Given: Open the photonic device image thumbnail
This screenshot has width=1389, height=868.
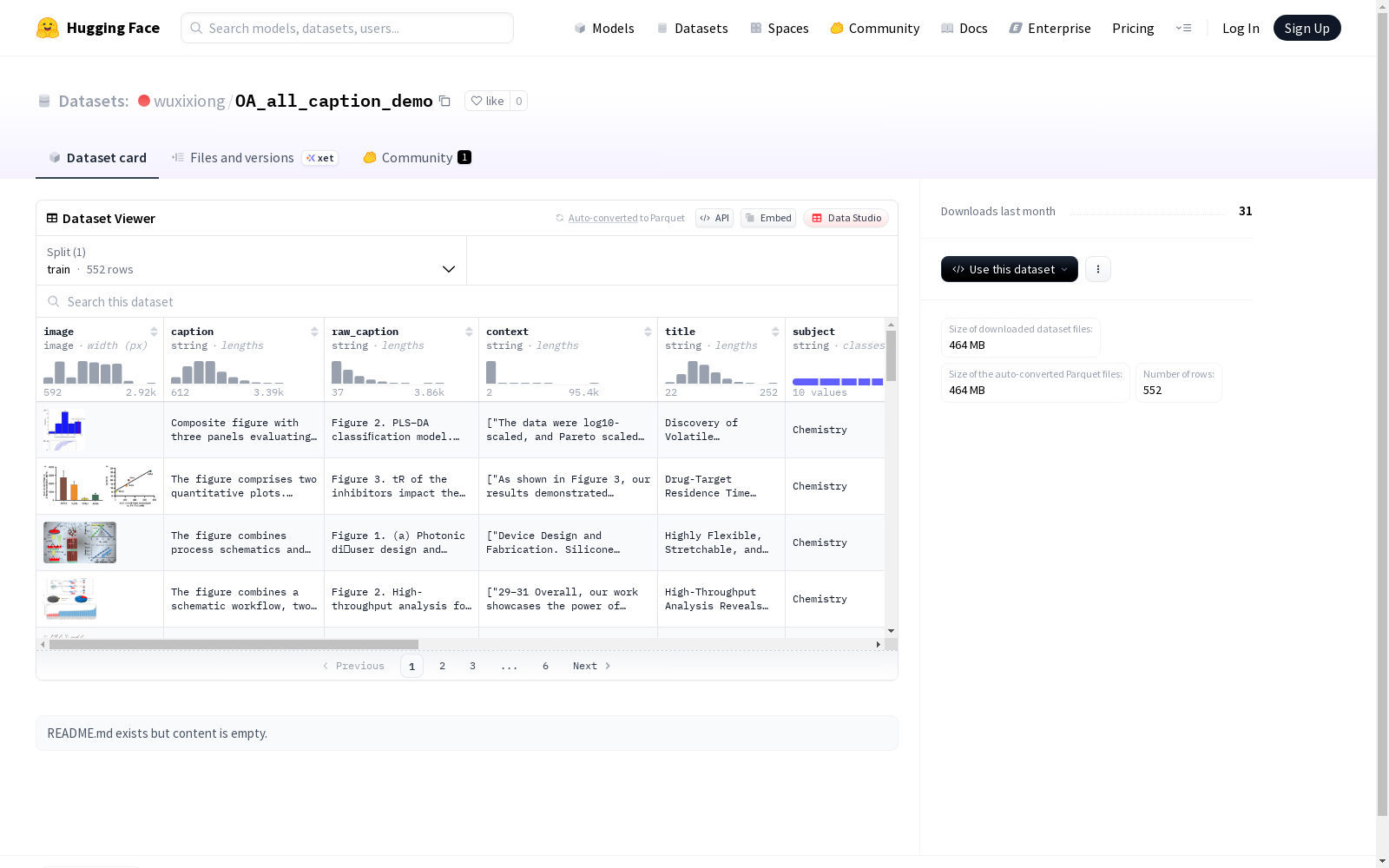Looking at the screenshot, I should pos(80,542).
